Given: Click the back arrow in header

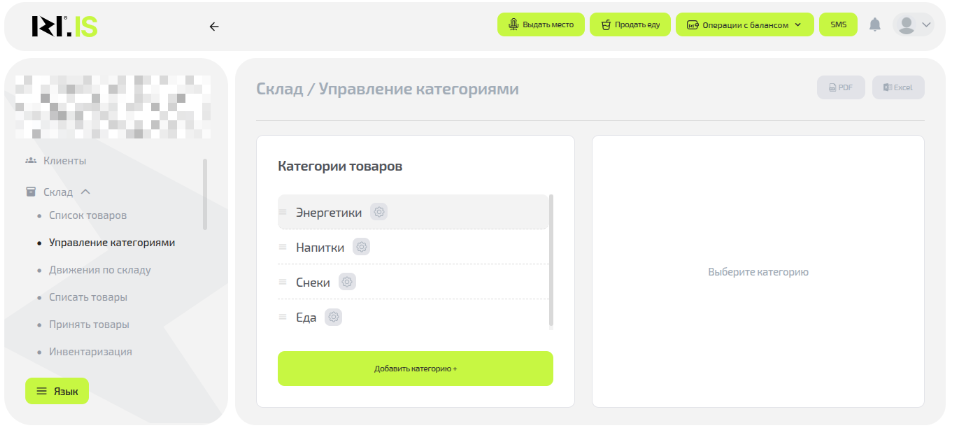Looking at the screenshot, I should pyautogui.click(x=213, y=26).
